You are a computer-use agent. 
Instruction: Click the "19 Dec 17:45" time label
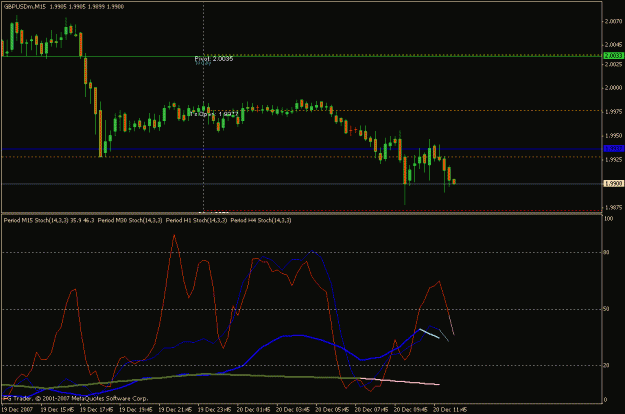tap(96, 409)
